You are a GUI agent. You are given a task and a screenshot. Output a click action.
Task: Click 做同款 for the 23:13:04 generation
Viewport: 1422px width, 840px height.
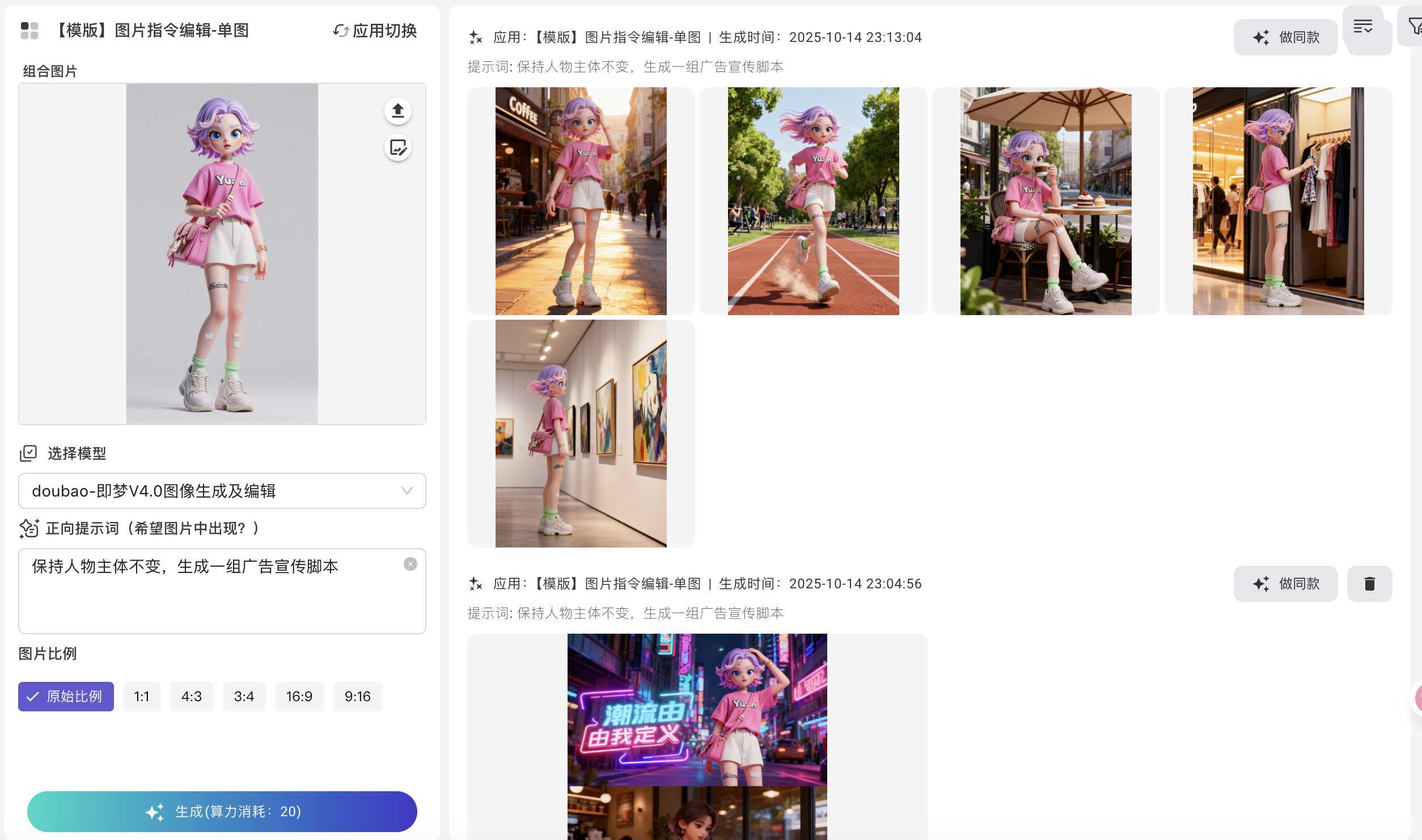[1285, 37]
